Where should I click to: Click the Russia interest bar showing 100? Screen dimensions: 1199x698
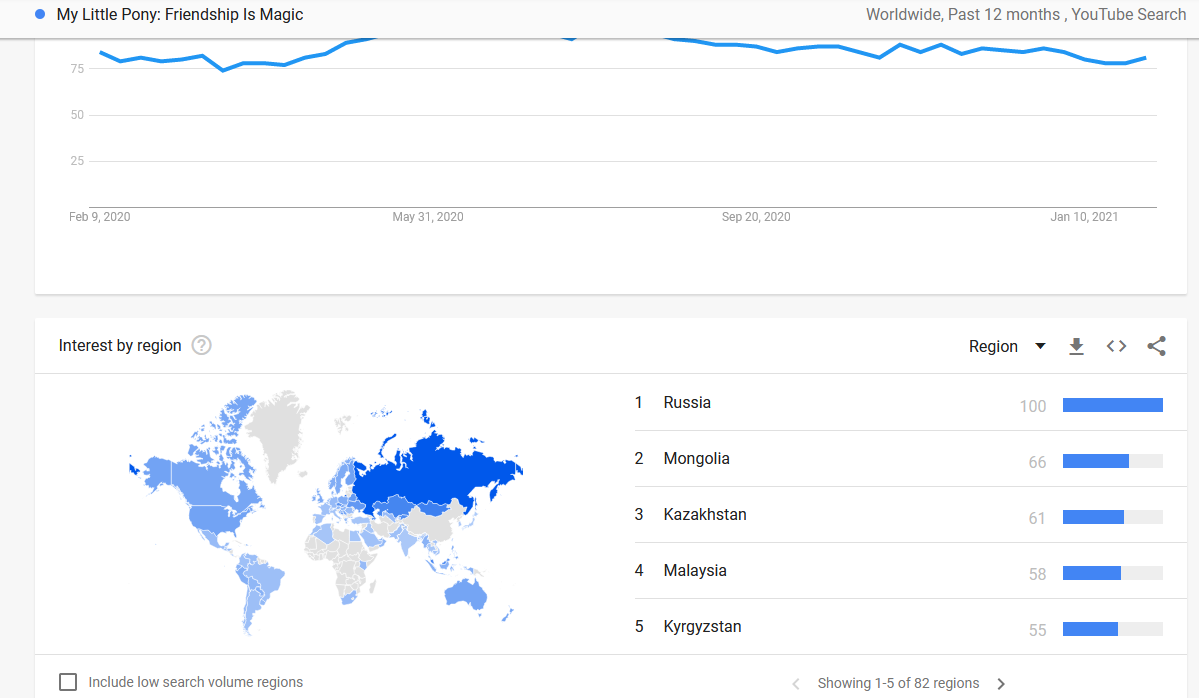click(1112, 405)
